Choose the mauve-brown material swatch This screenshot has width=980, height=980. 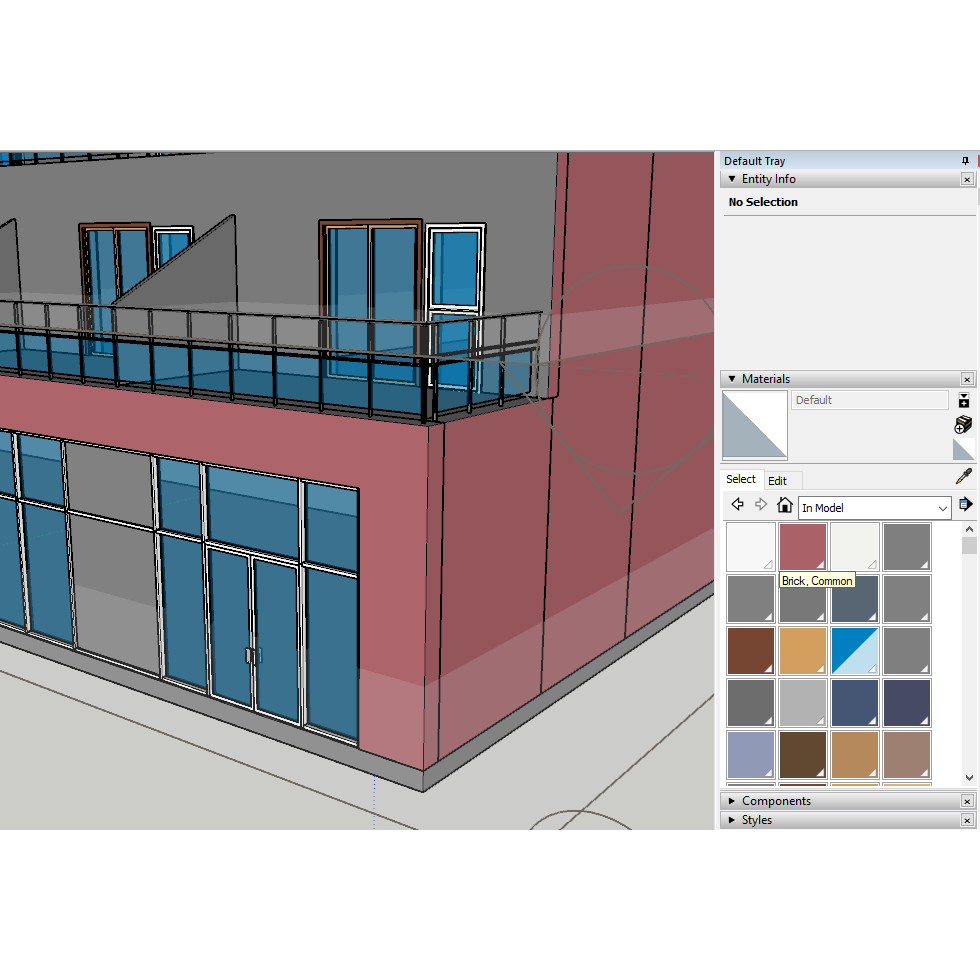[906, 754]
